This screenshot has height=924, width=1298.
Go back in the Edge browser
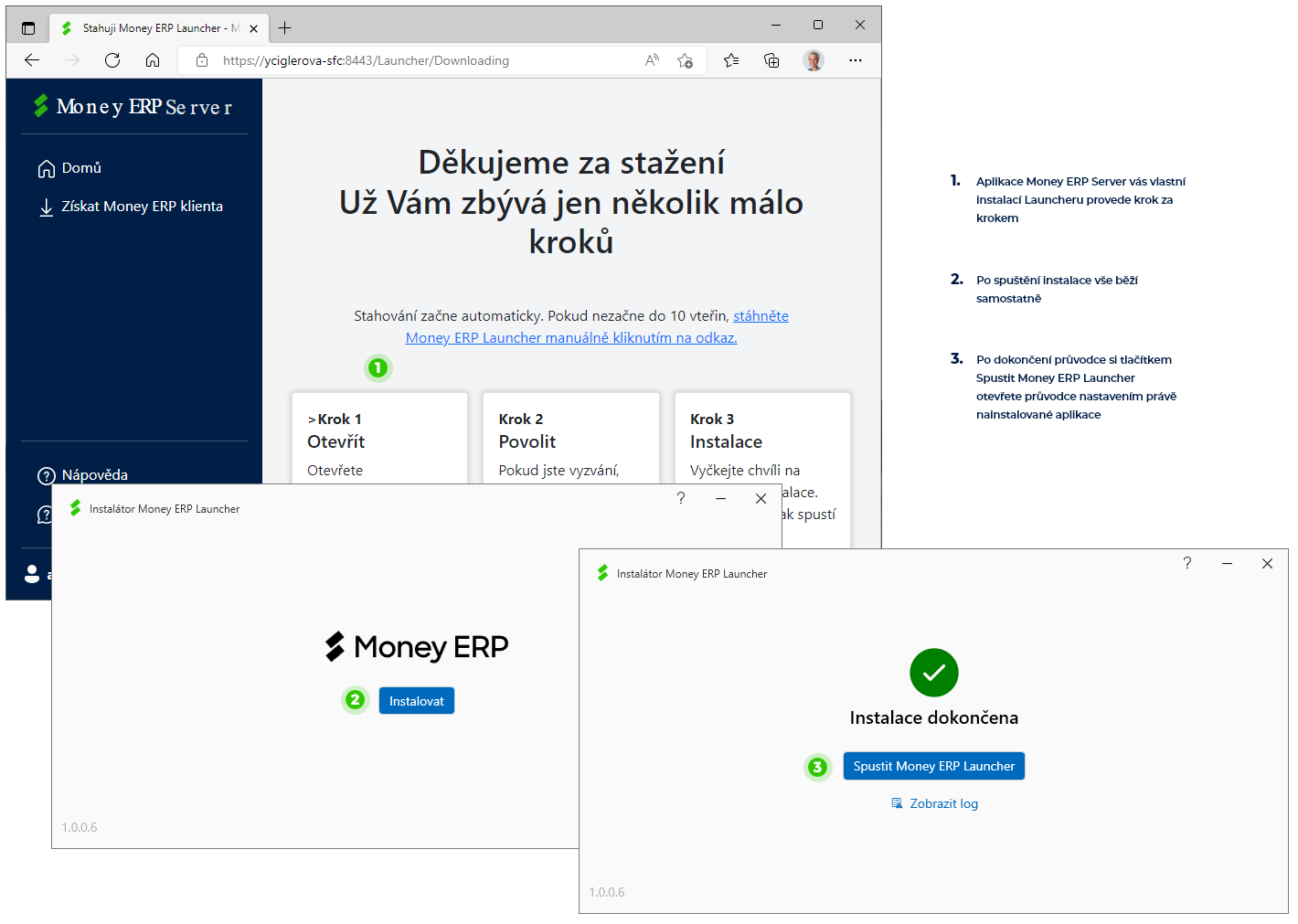click(32, 60)
